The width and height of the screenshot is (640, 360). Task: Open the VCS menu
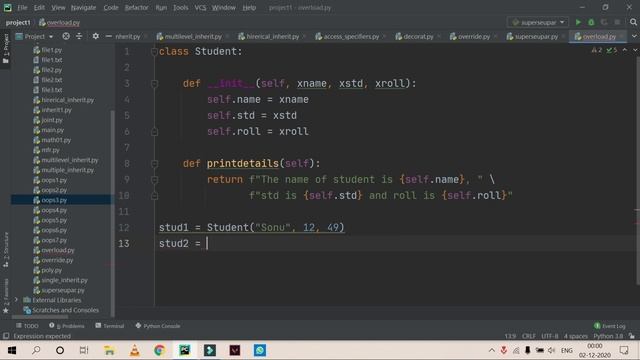[x=200, y=7]
